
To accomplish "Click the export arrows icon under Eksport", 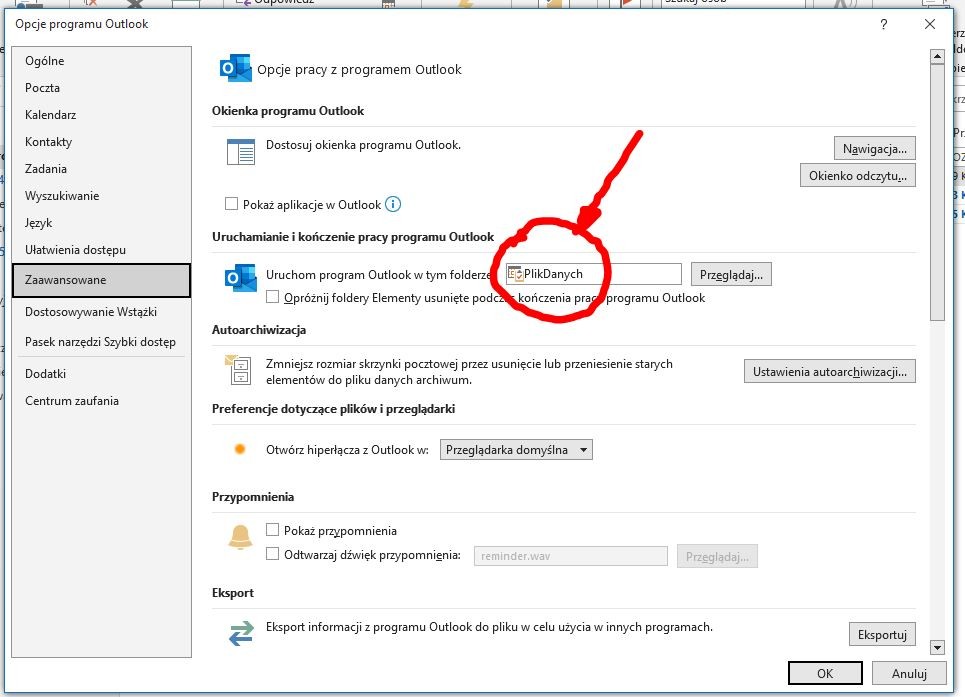I will [241, 633].
